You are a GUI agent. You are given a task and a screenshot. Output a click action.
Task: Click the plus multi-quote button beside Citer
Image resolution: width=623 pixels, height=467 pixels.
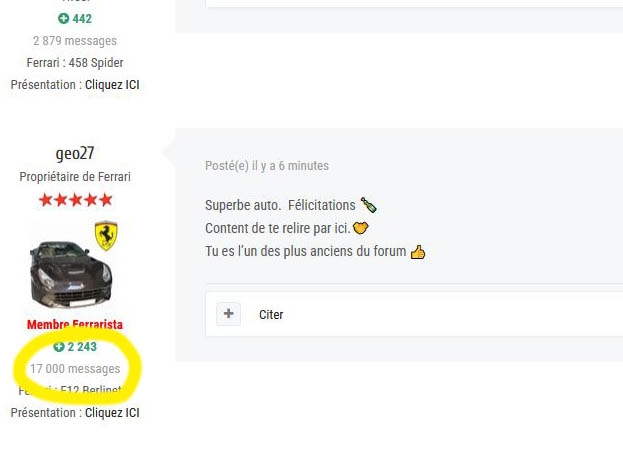pos(228,314)
